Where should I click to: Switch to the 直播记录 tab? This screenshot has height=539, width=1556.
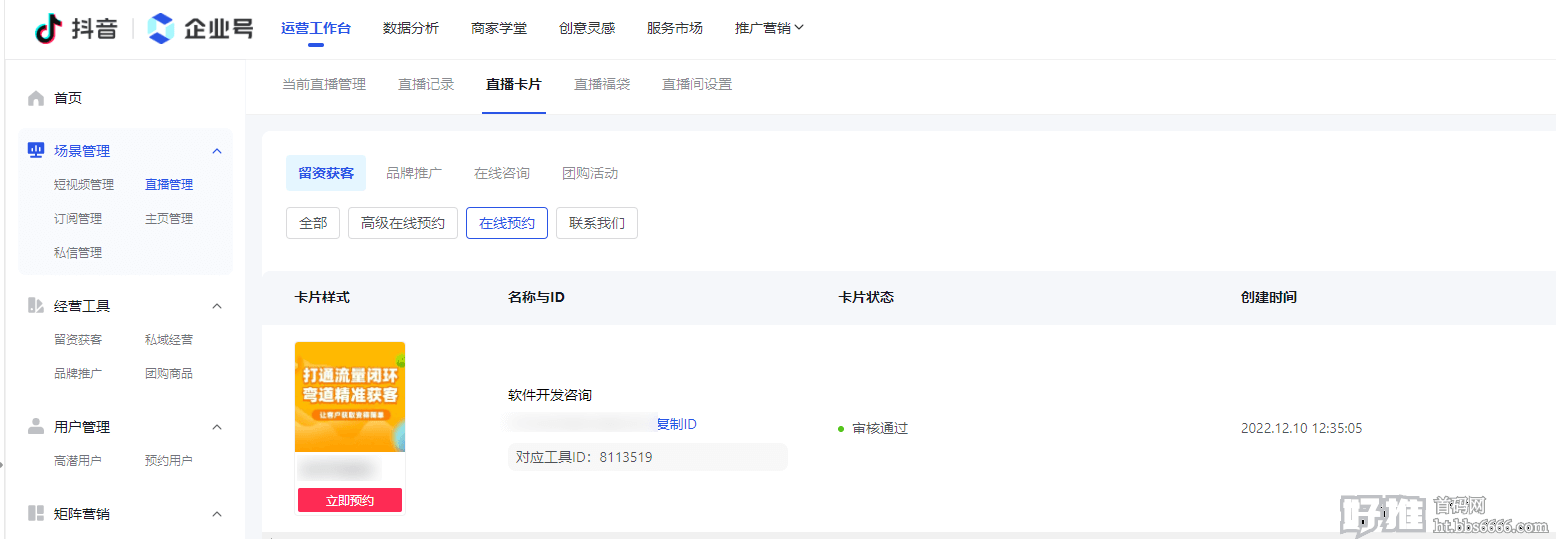click(426, 85)
